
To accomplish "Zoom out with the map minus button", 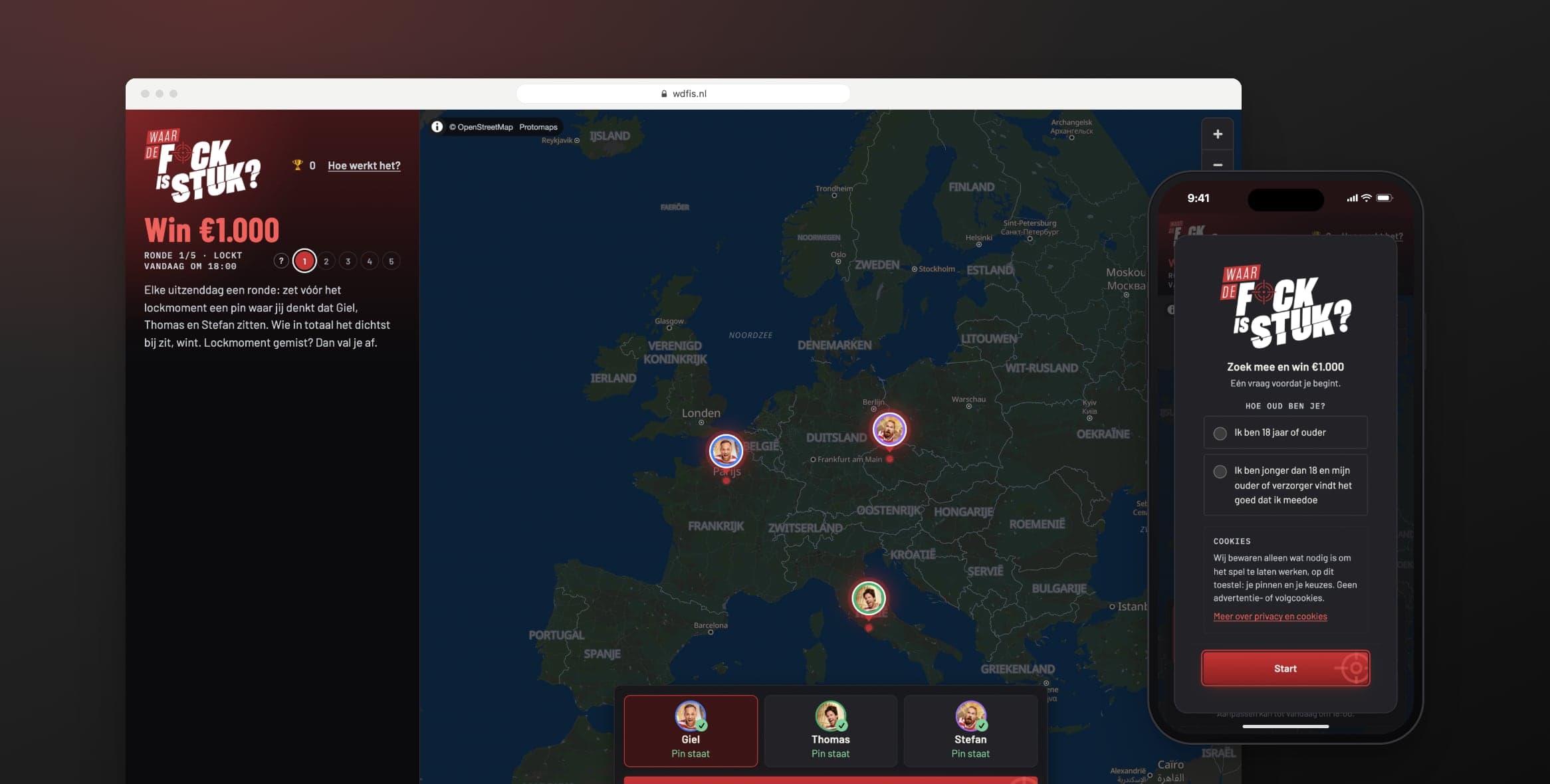I will coord(1217,163).
